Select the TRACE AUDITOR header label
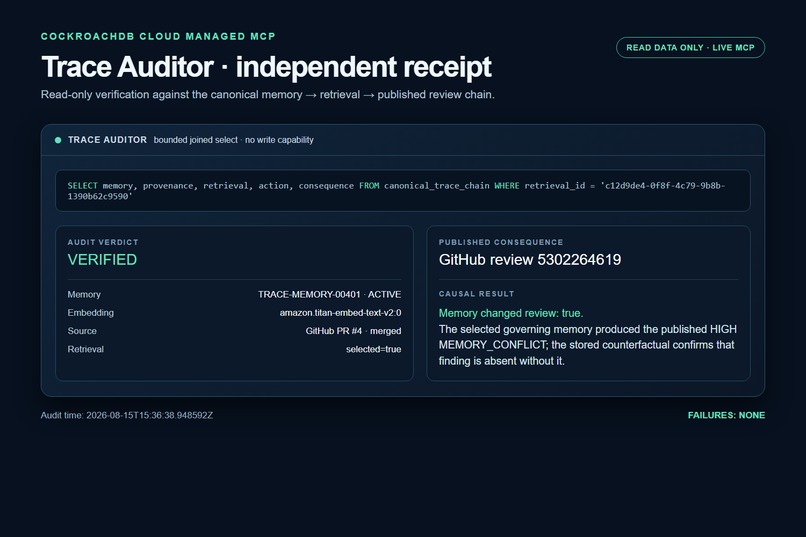Image resolution: width=806 pixels, height=537 pixels. tap(107, 140)
